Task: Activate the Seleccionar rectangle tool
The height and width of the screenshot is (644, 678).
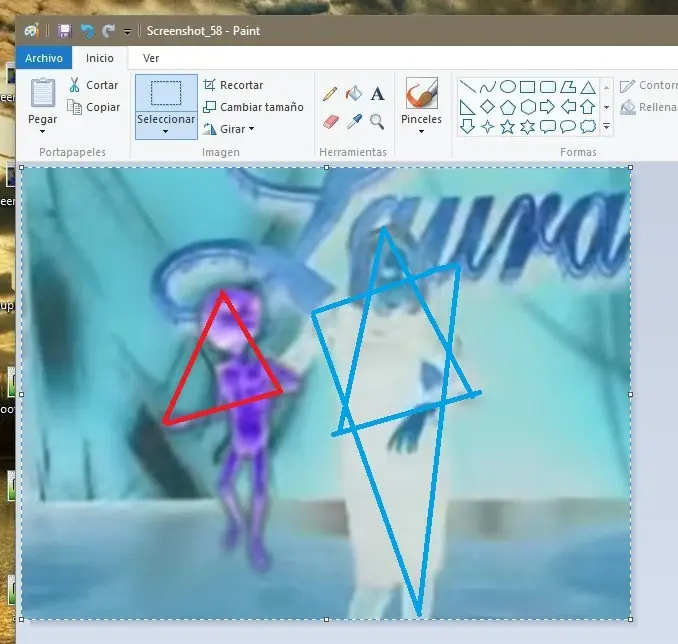Action: (x=166, y=93)
